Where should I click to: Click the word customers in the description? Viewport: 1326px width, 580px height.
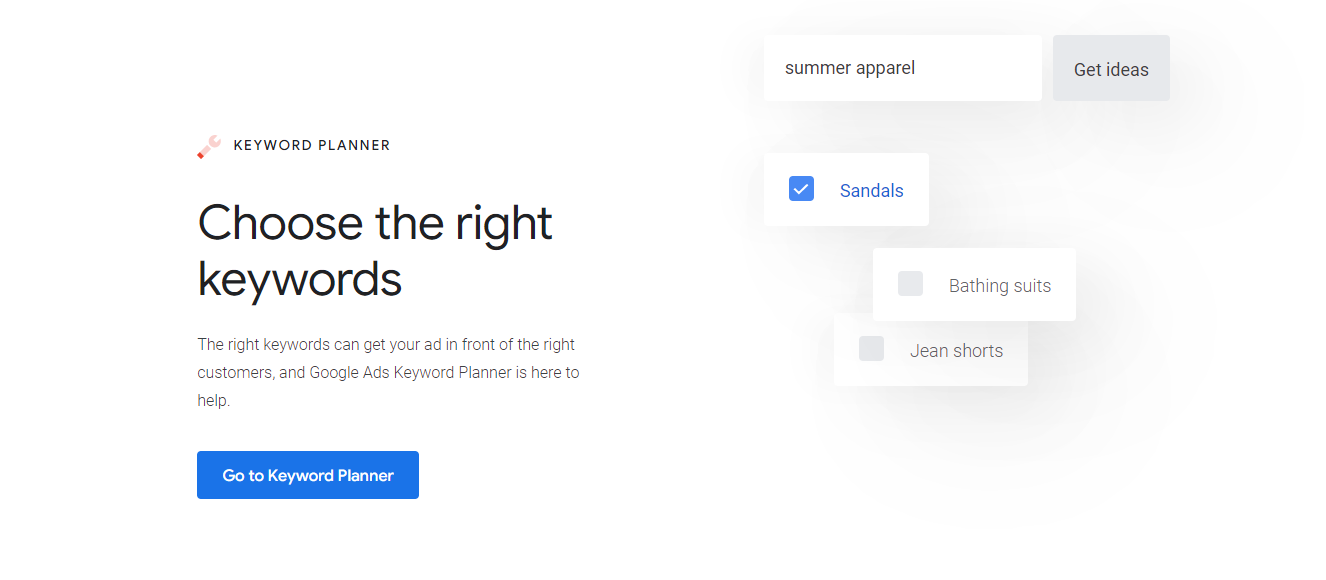[x=235, y=372]
